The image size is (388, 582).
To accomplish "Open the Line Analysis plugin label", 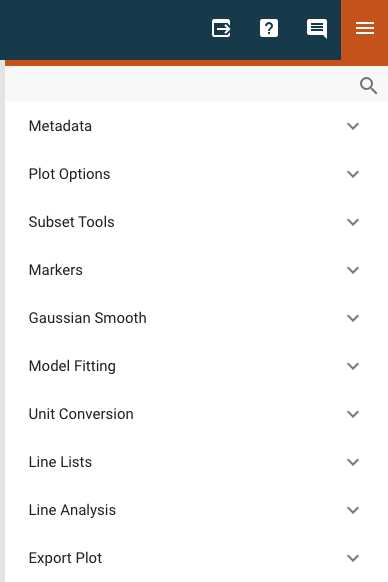I will 72,510.
